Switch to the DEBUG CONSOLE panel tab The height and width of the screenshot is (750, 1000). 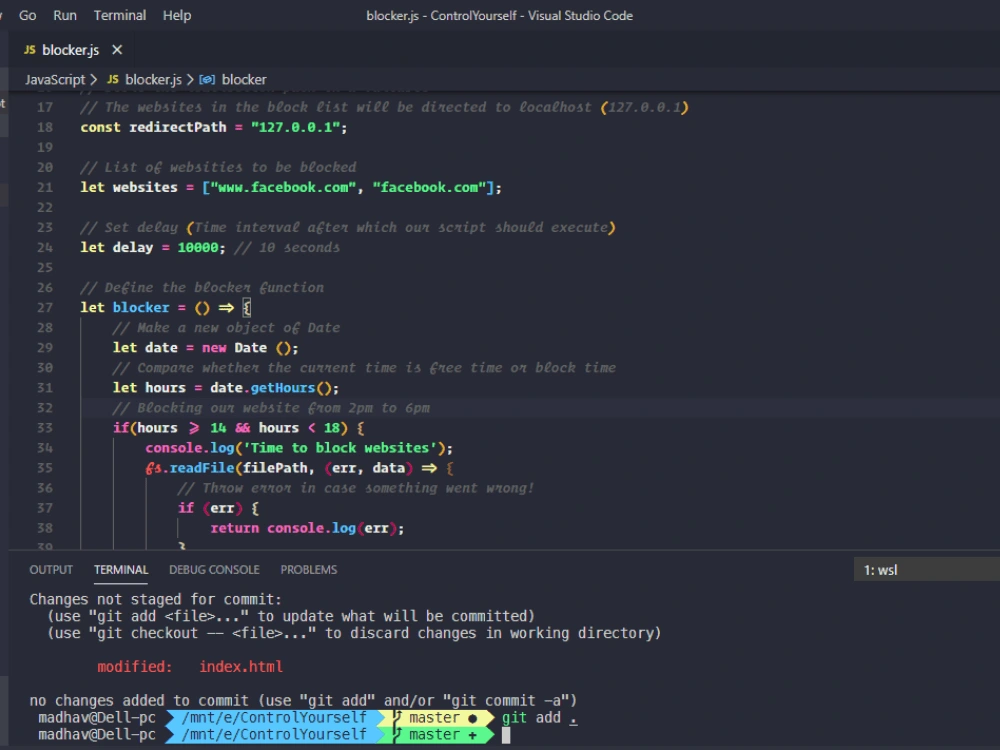click(x=214, y=570)
